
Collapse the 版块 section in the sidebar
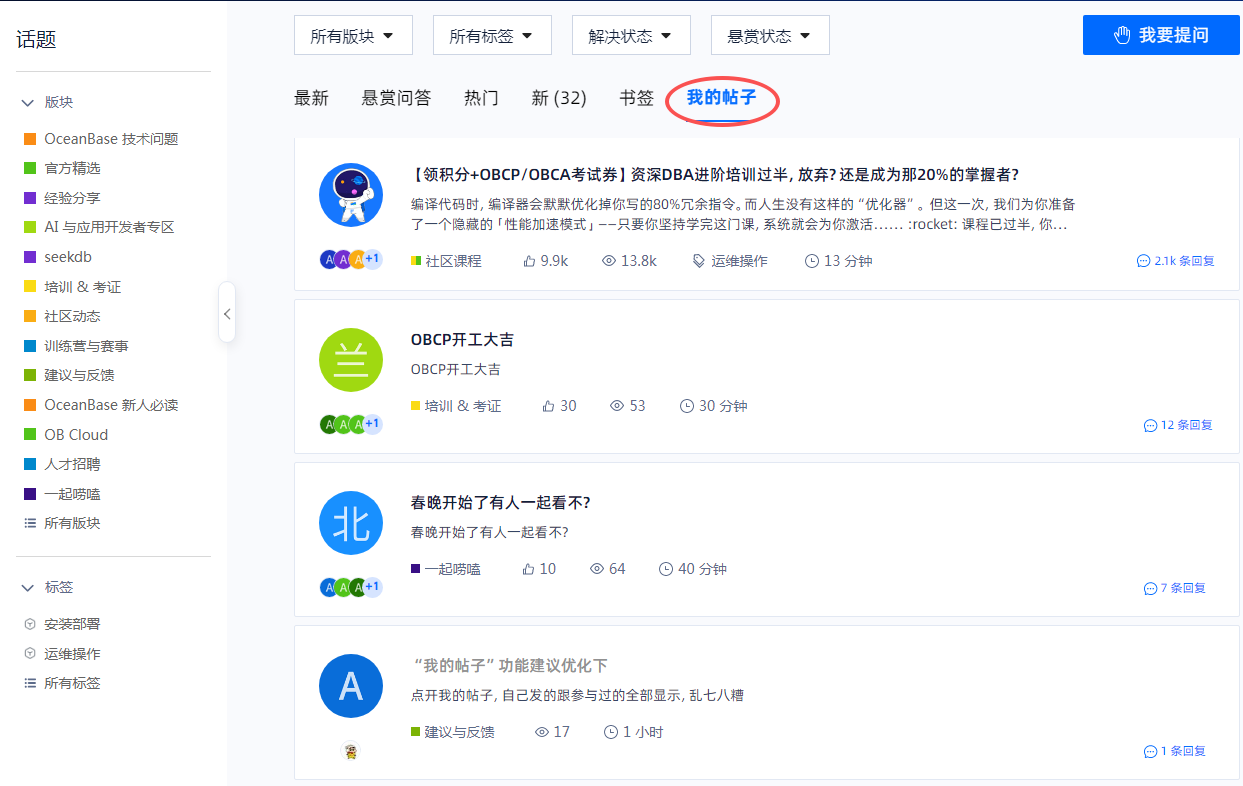pos(28,102)
